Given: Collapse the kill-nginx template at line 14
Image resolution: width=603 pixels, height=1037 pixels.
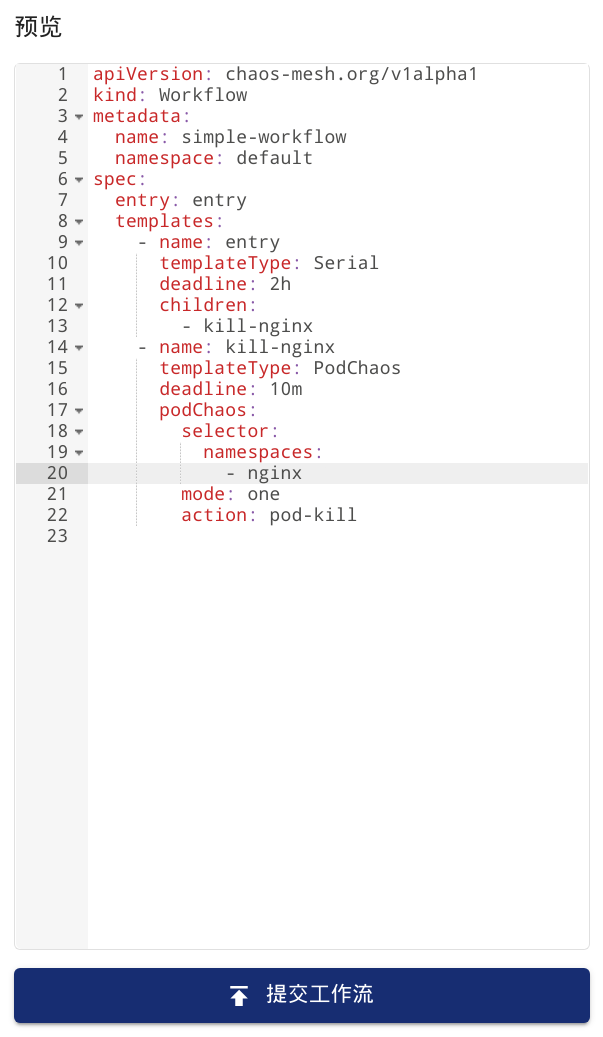Looking at the screenshot, I should point(79,347).
